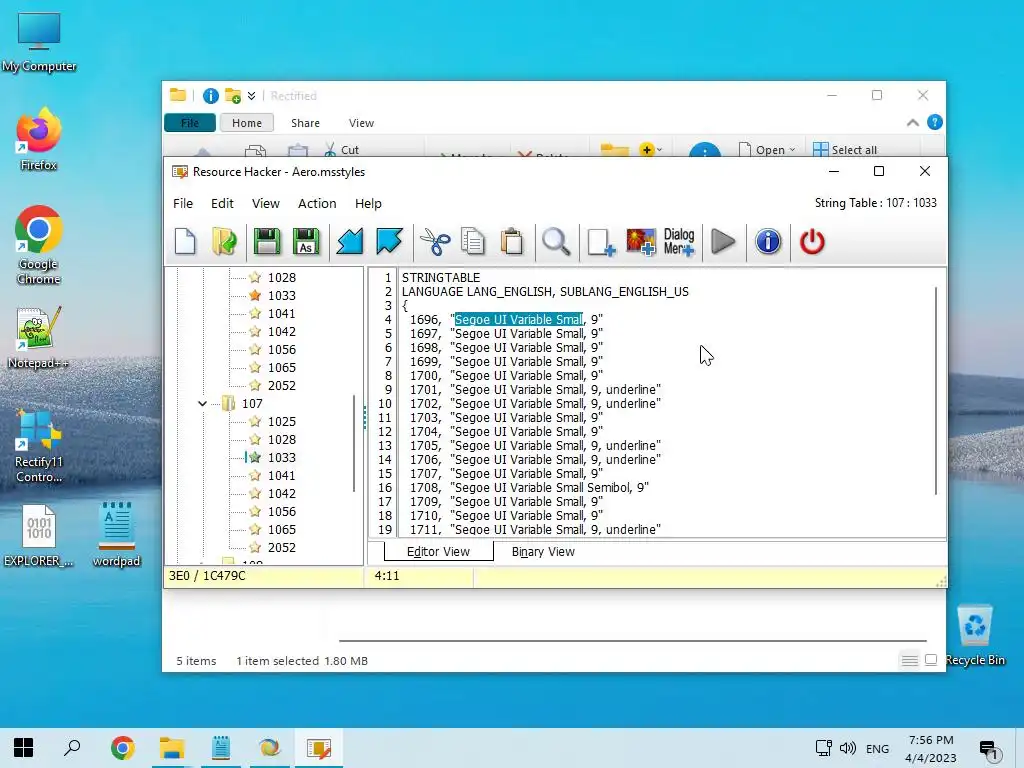Click the File tab in Explorer Rectified window
1024x768 pixels.
tap(190, 123)
